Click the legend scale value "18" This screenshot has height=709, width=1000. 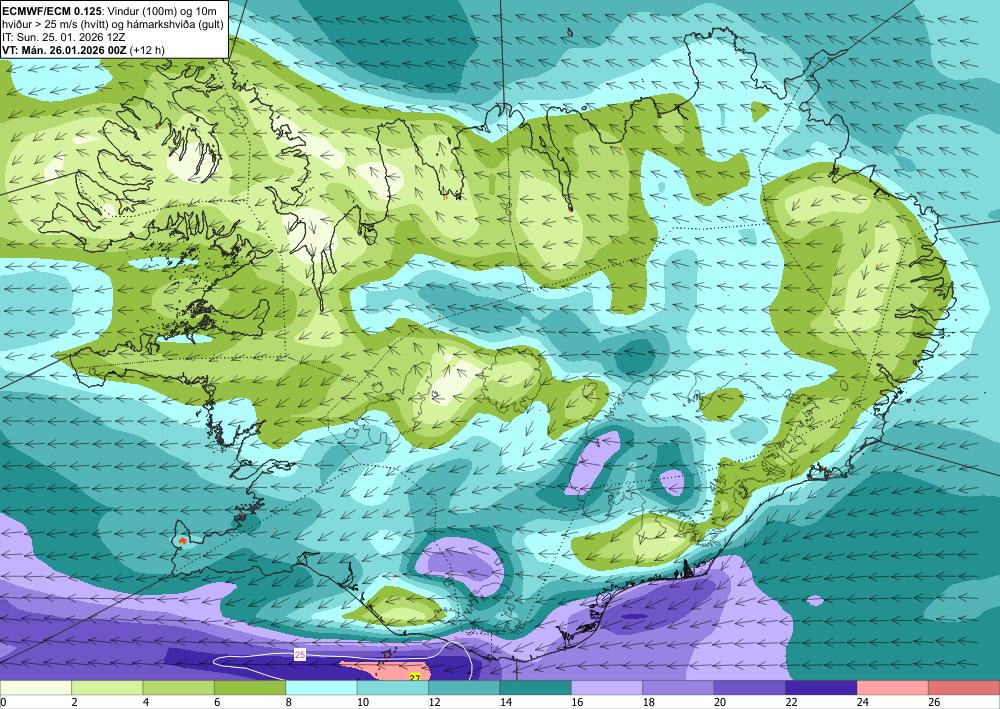[x=649, y=703]
